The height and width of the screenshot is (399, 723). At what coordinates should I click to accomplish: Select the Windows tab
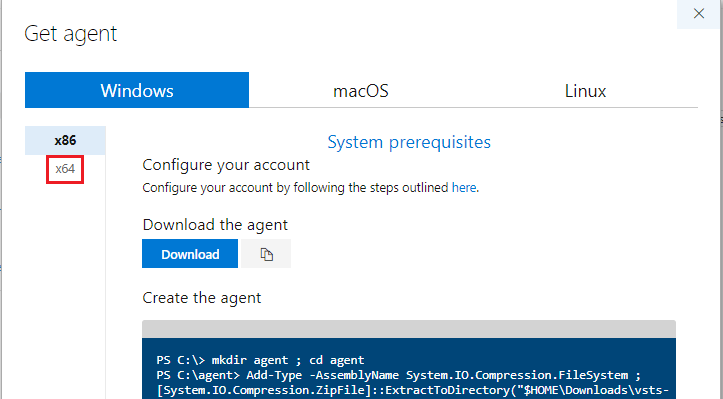[137, 90]
